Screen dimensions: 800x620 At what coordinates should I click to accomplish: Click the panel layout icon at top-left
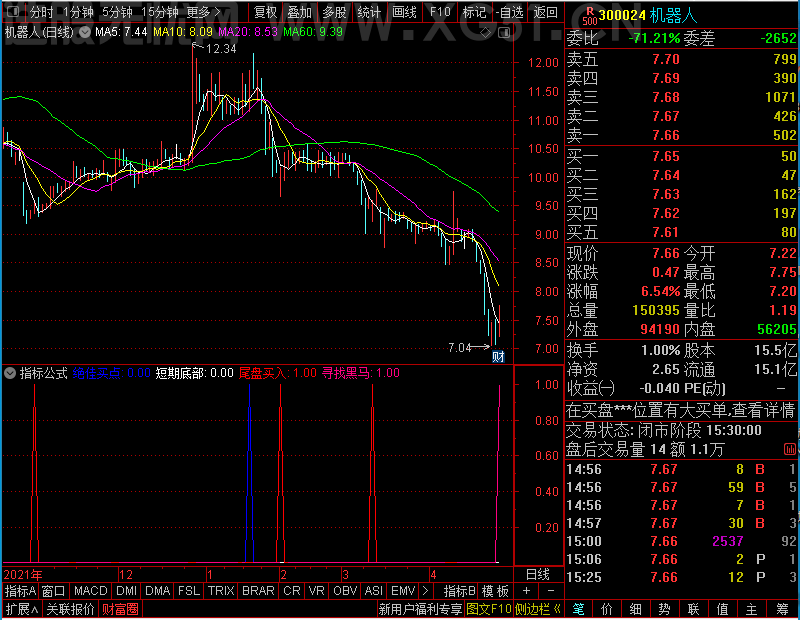click(13, 12)
